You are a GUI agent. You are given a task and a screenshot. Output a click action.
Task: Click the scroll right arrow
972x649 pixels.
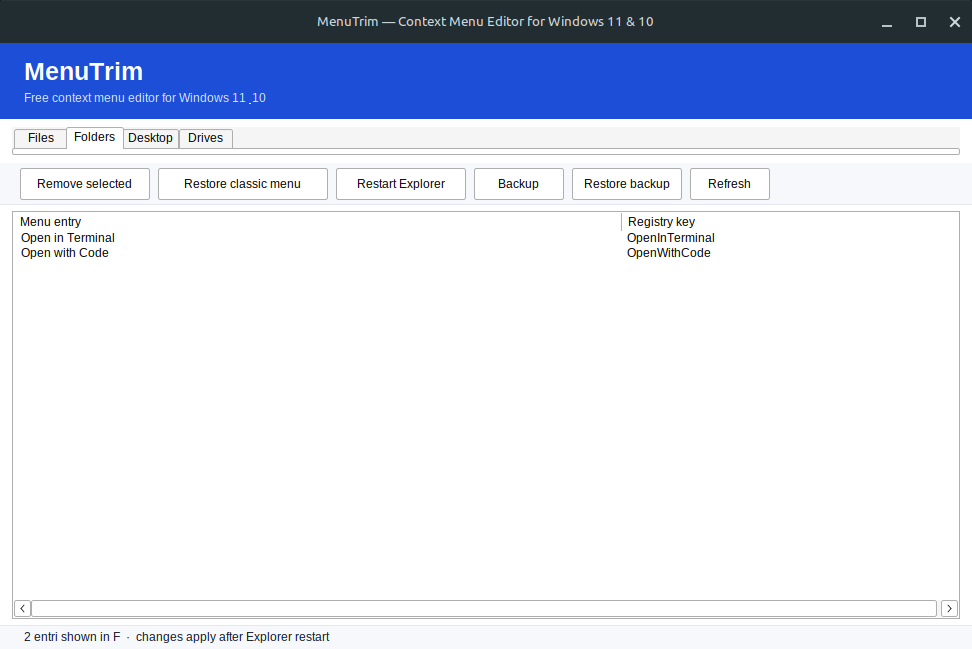pos(949,608)
